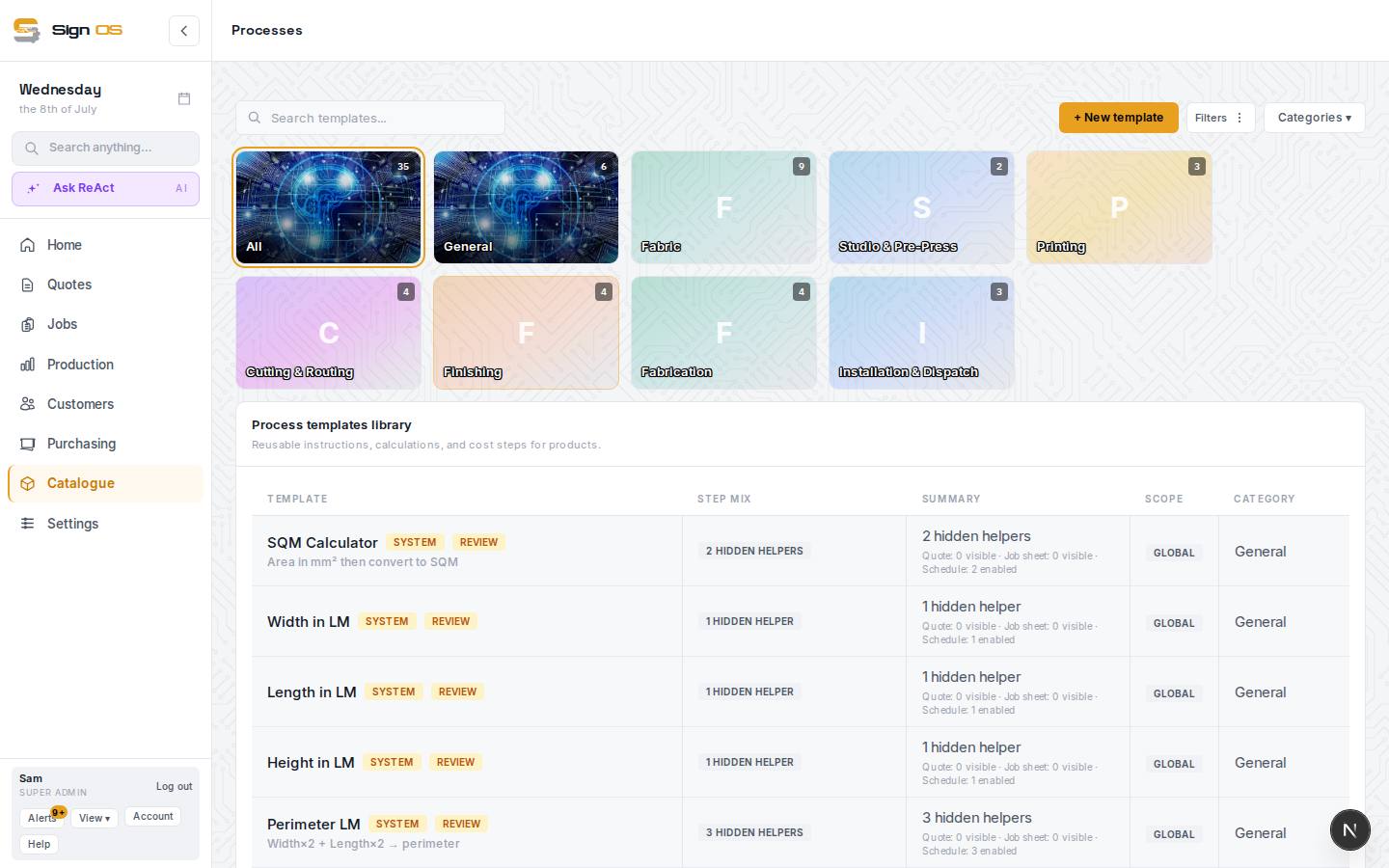Click the sparkle icon on Ask ReAct

point(34,189)
